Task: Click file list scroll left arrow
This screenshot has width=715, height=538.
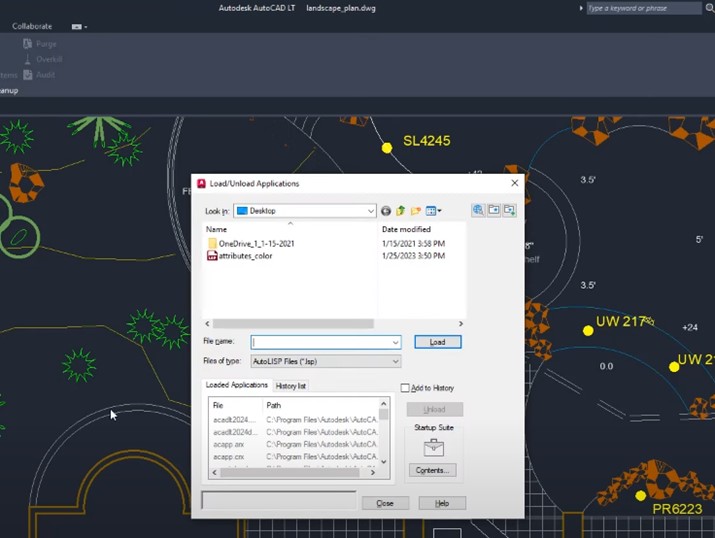Action: [x=207, y=323]
